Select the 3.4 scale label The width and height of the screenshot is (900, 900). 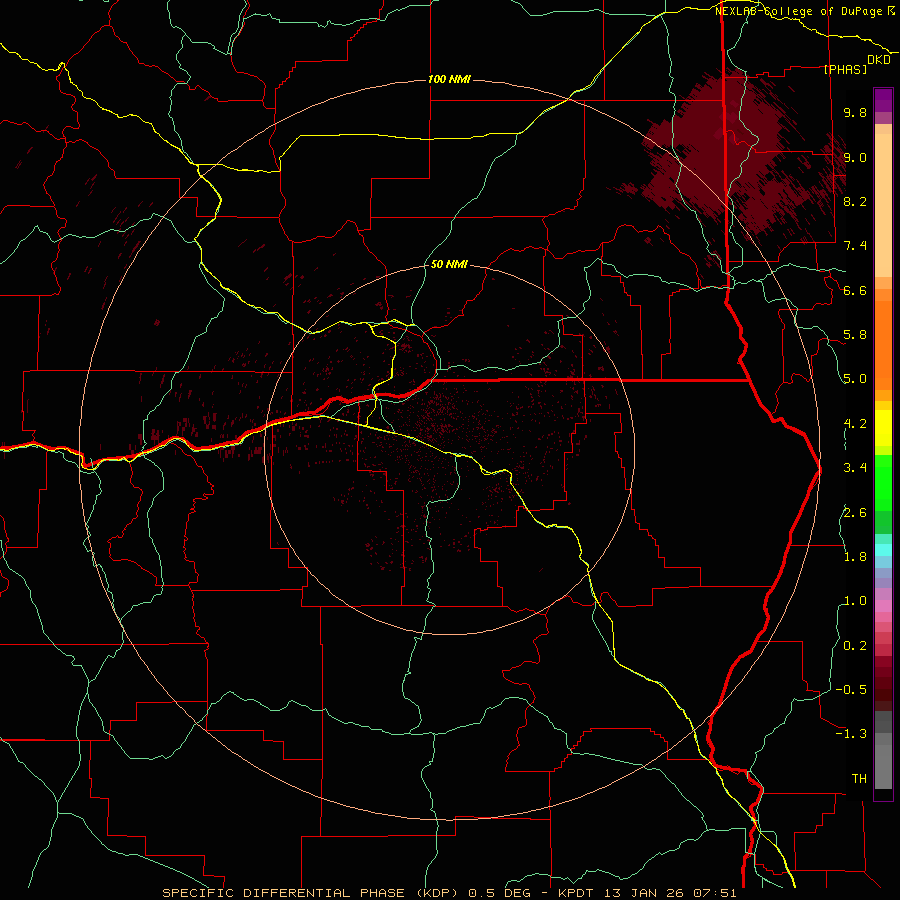coord(855,468)
